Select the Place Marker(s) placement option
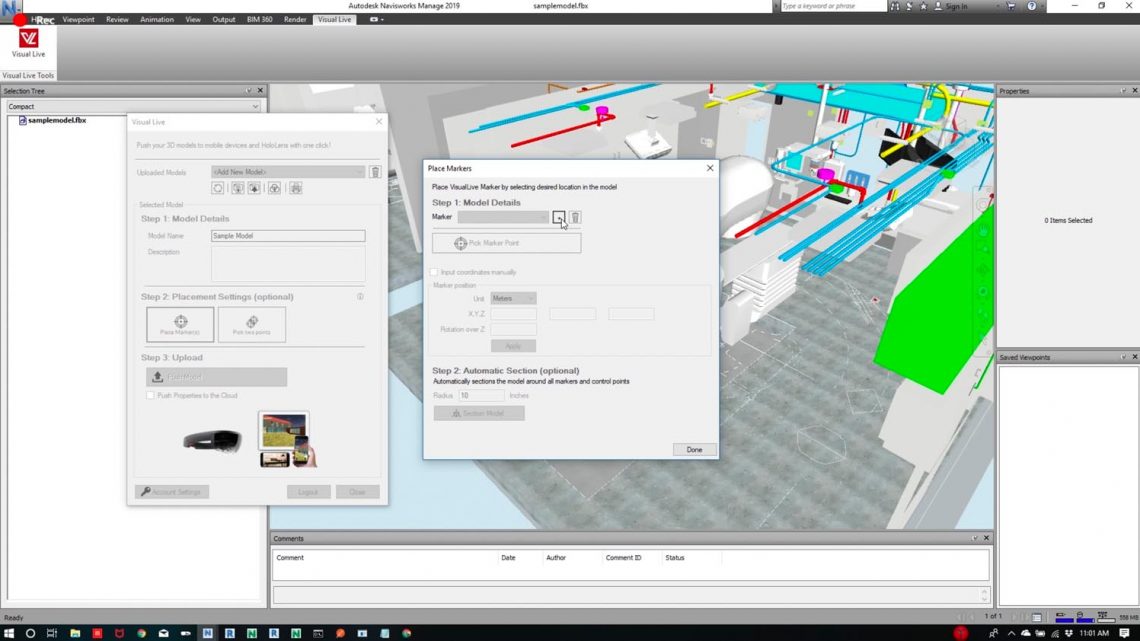The width and height of the screenshot is (1140, 641). 180,323
